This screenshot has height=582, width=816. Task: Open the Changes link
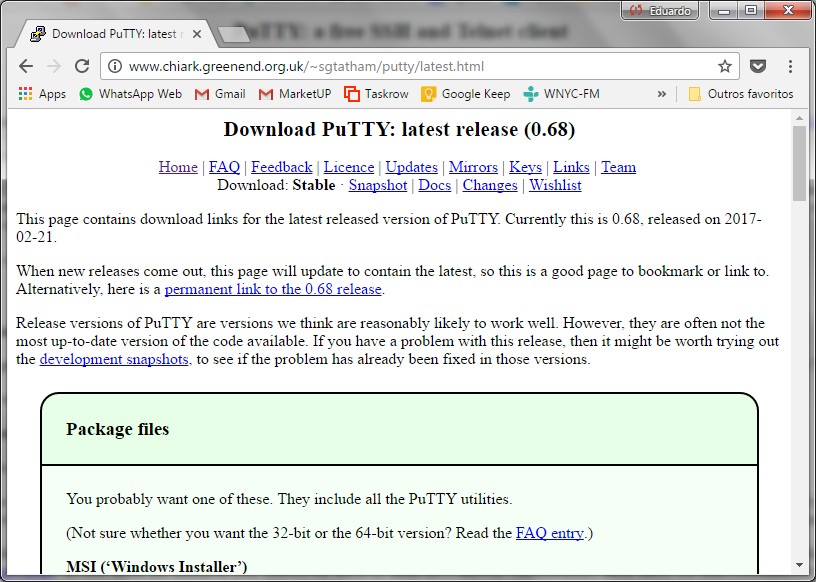(490, 185)
